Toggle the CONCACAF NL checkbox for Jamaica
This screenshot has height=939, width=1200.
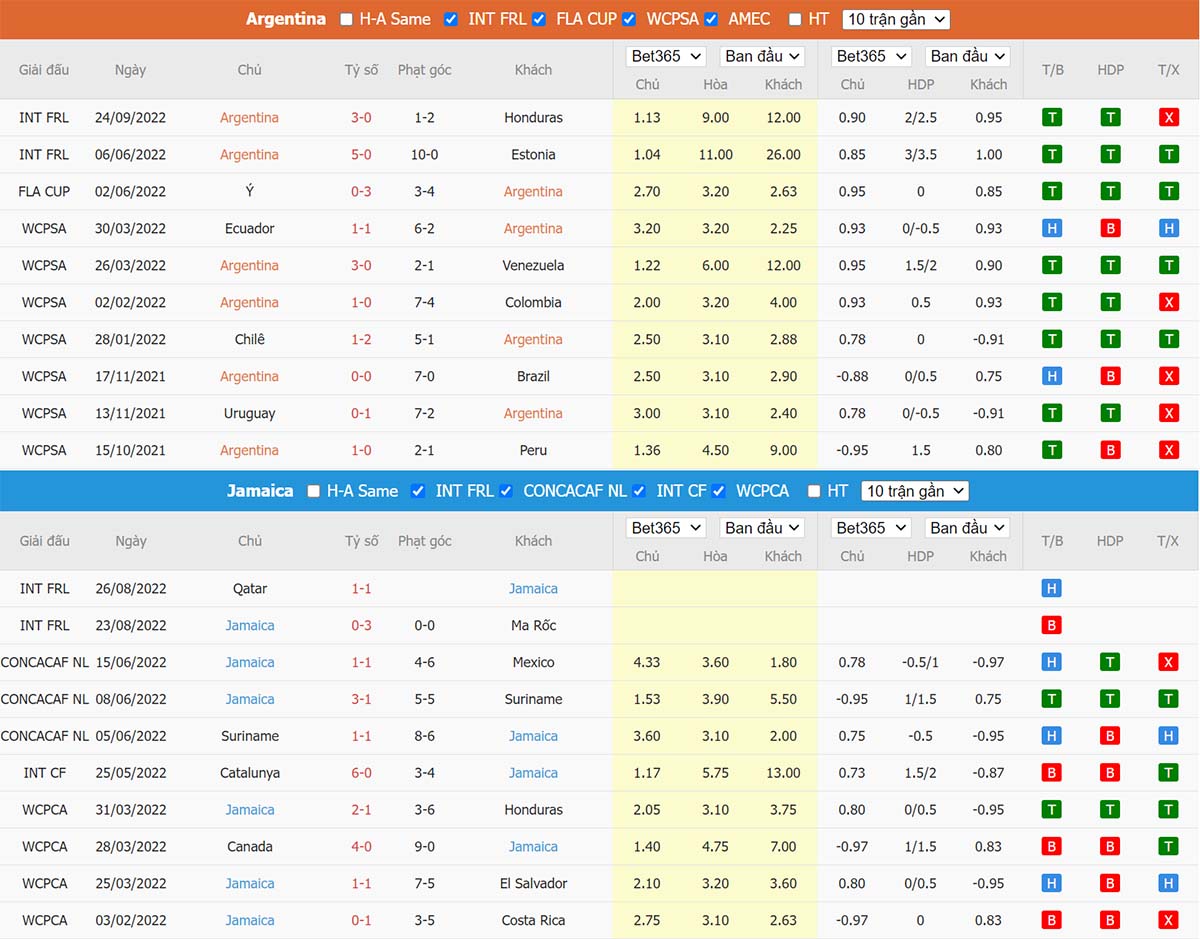[506, 491]
